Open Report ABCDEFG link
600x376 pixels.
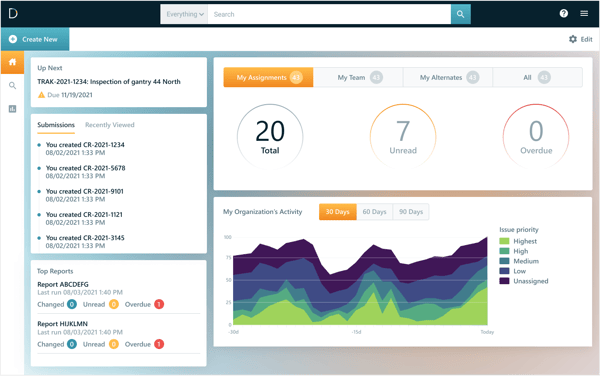point(63,284)
